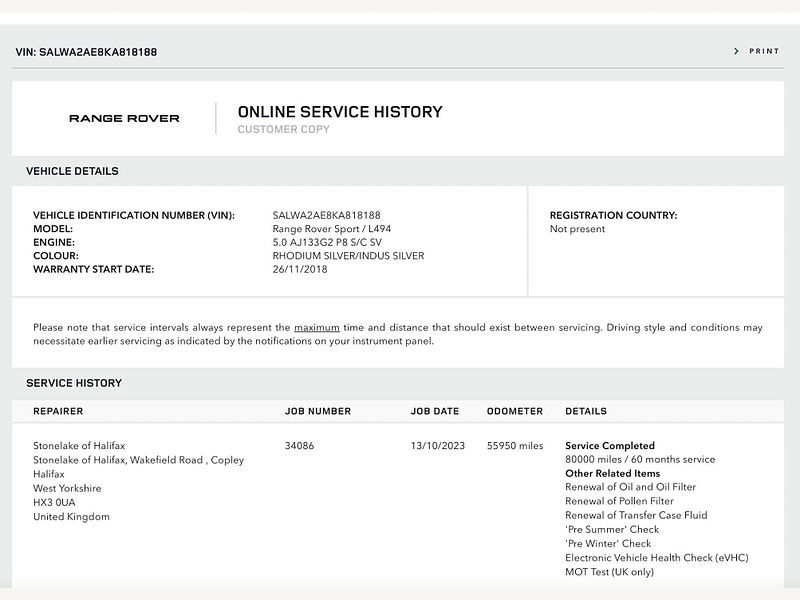This screenshot has height=600, width=800.
Task: Click the REGISTRATION COUNTRY label
Action: coord(614,215)
